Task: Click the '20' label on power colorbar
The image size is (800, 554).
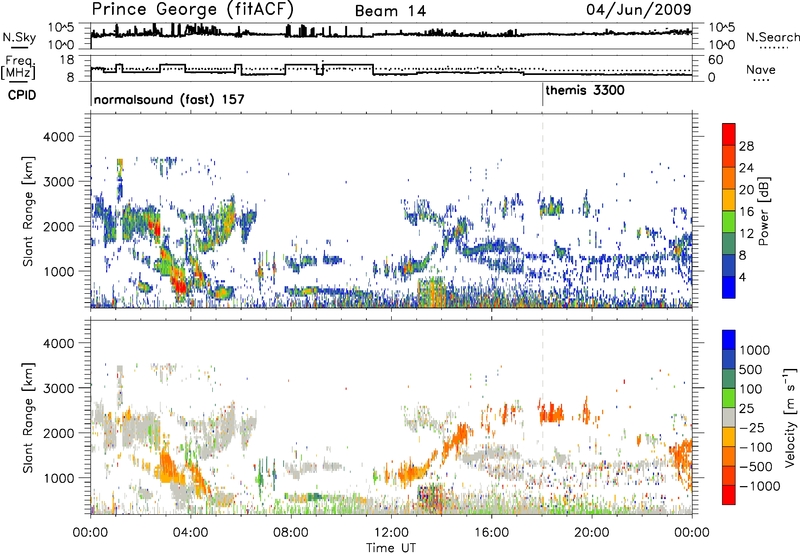Action: pos(746,190)
